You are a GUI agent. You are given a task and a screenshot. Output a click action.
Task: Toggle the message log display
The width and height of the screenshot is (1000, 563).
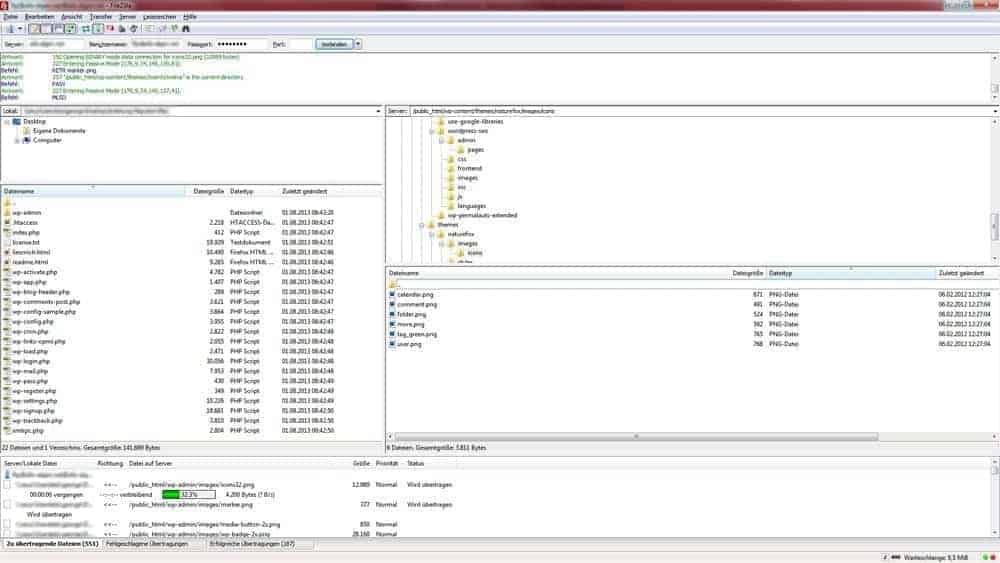(33, 30)
